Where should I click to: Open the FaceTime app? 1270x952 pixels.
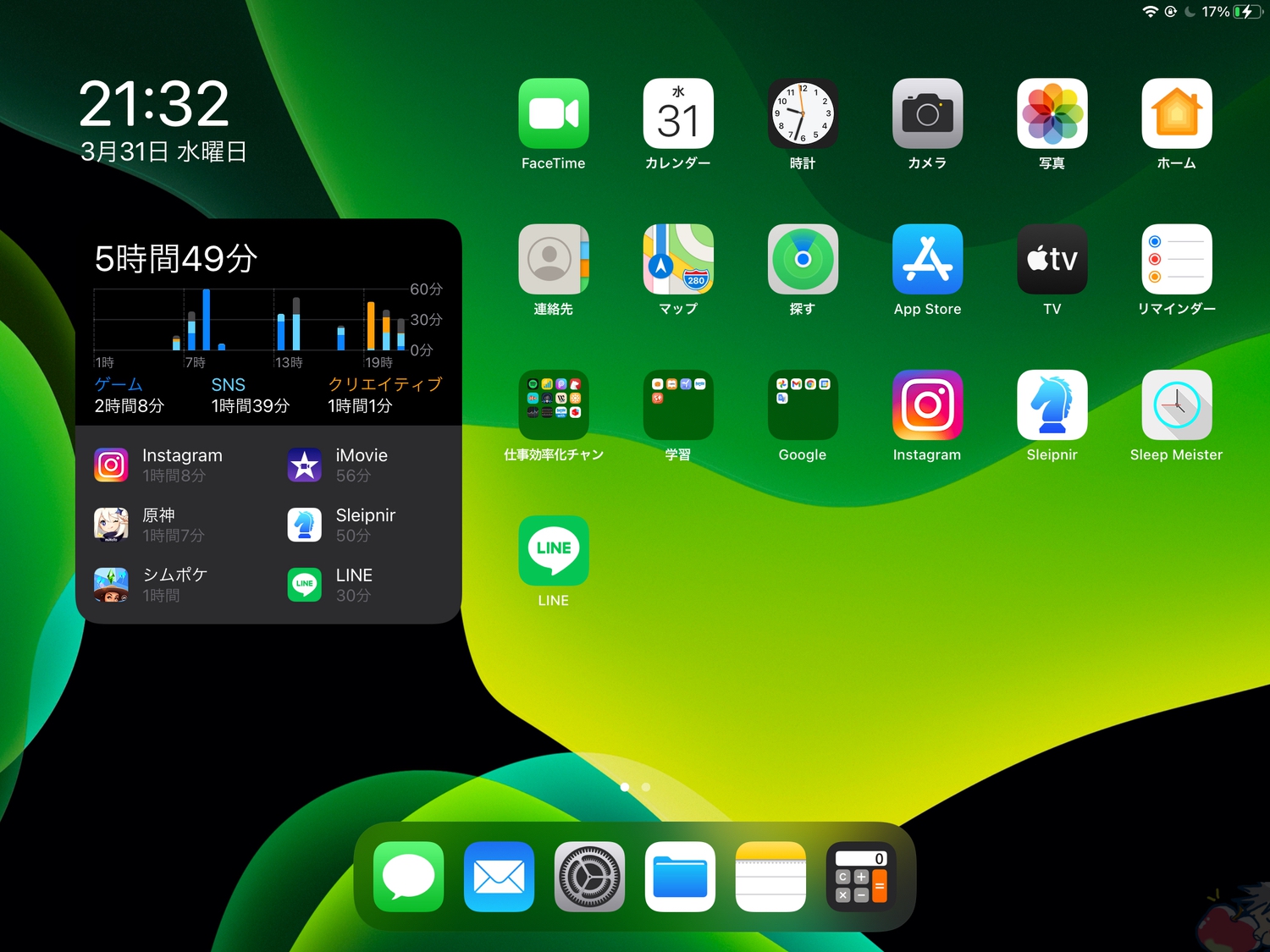pyautogui.click(x=554, y=113)
